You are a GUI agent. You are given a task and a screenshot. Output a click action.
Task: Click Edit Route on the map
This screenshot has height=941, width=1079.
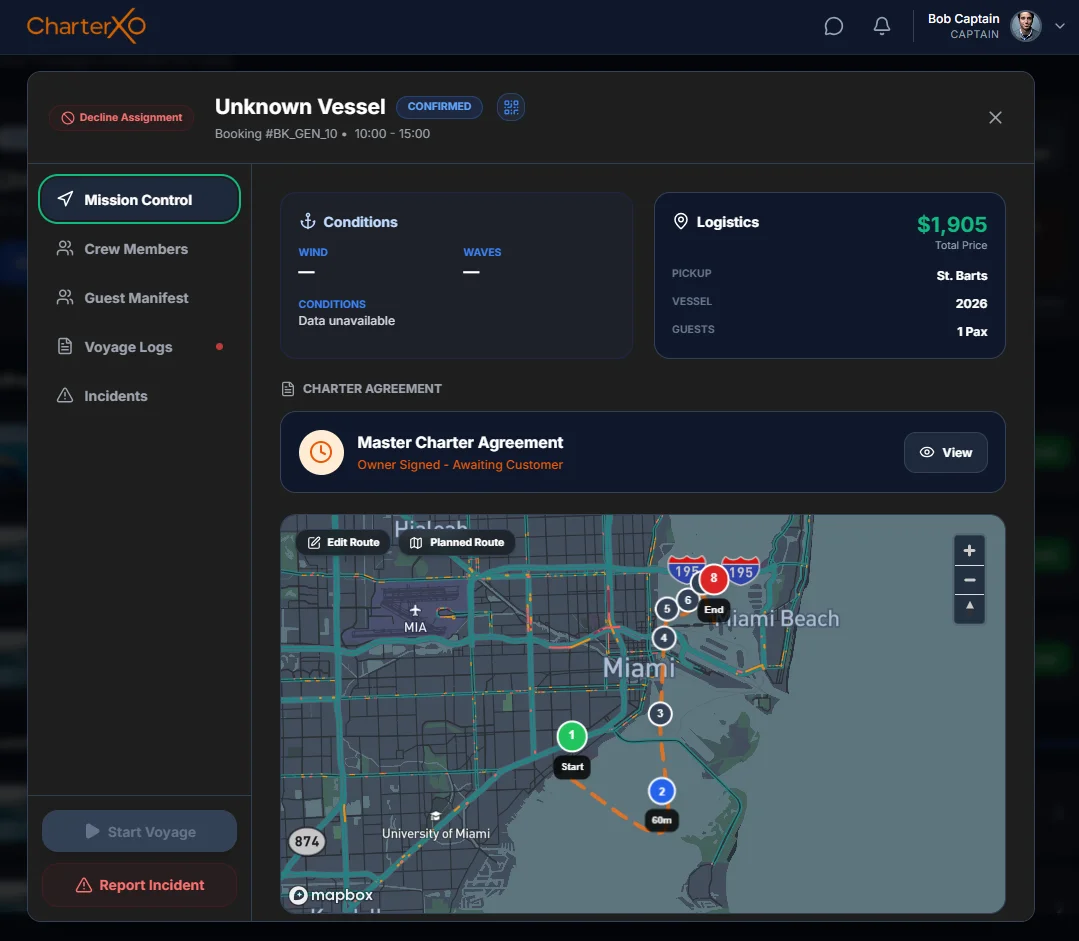click(343, 542)
